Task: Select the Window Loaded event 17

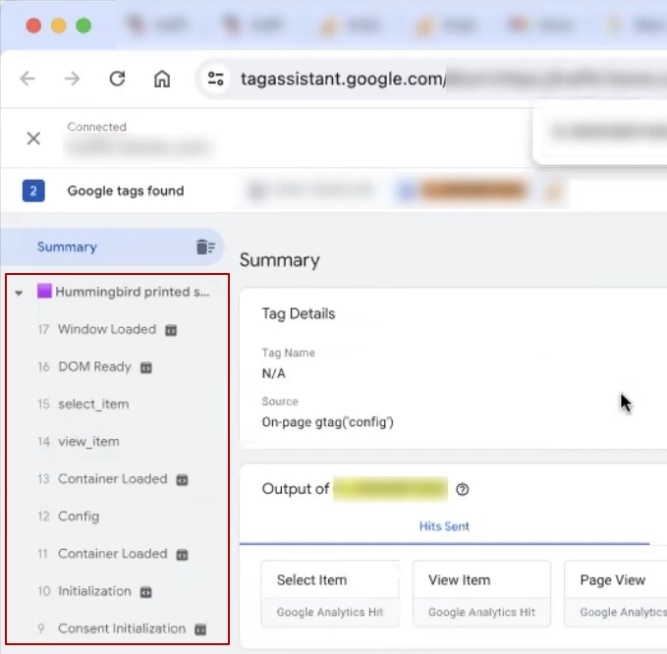Action: 106,329
